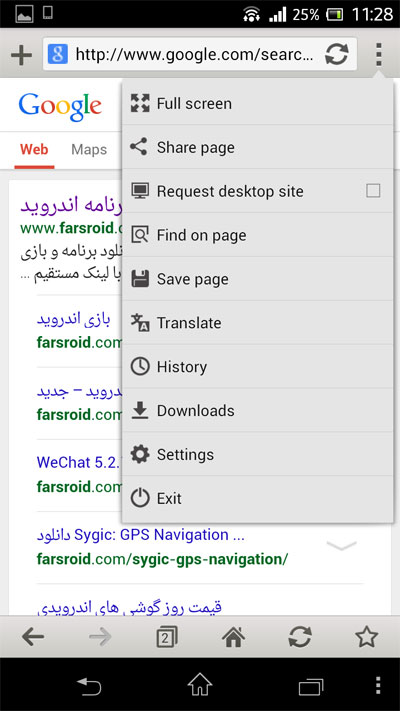This screenshot has width=400, height=711.
Task: Reload the page from the address bar
Action: coord(337,55)
